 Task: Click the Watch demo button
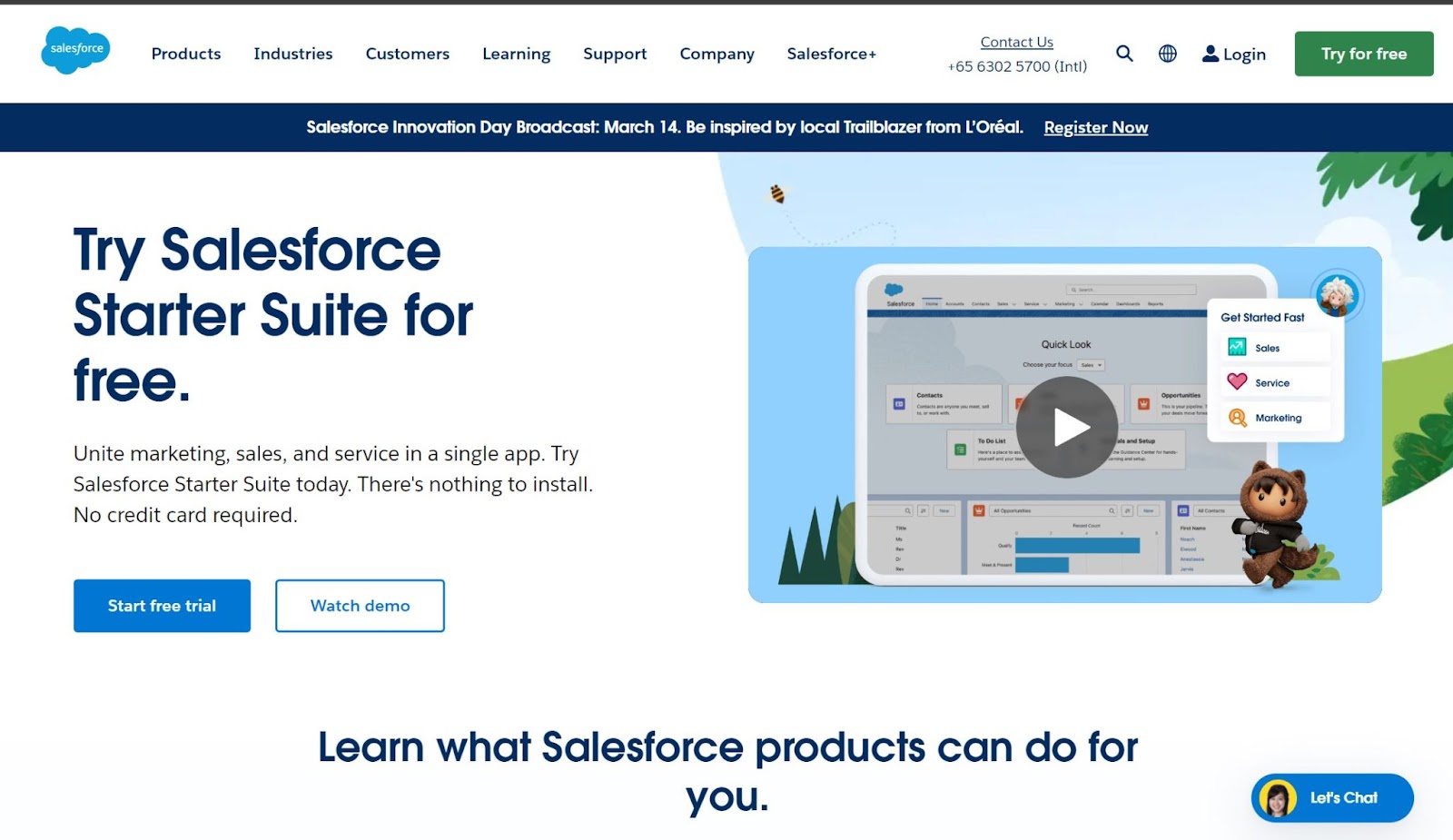click(360, 606)
